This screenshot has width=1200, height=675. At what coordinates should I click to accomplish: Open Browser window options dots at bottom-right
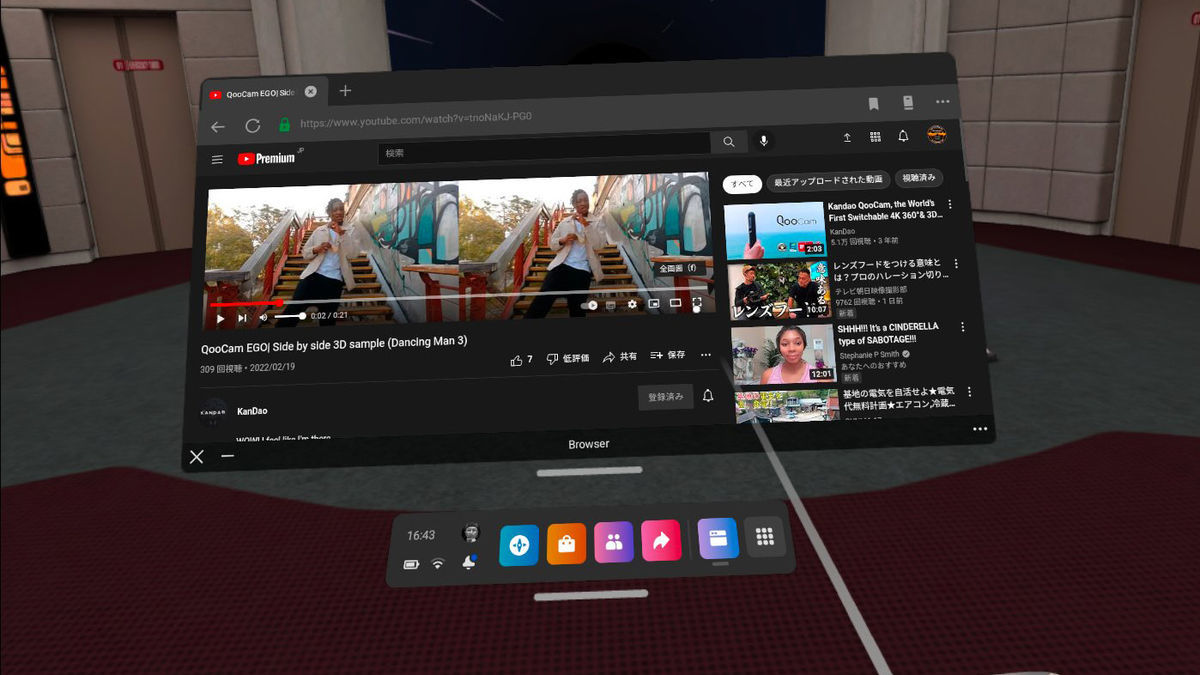pos(980,429)
